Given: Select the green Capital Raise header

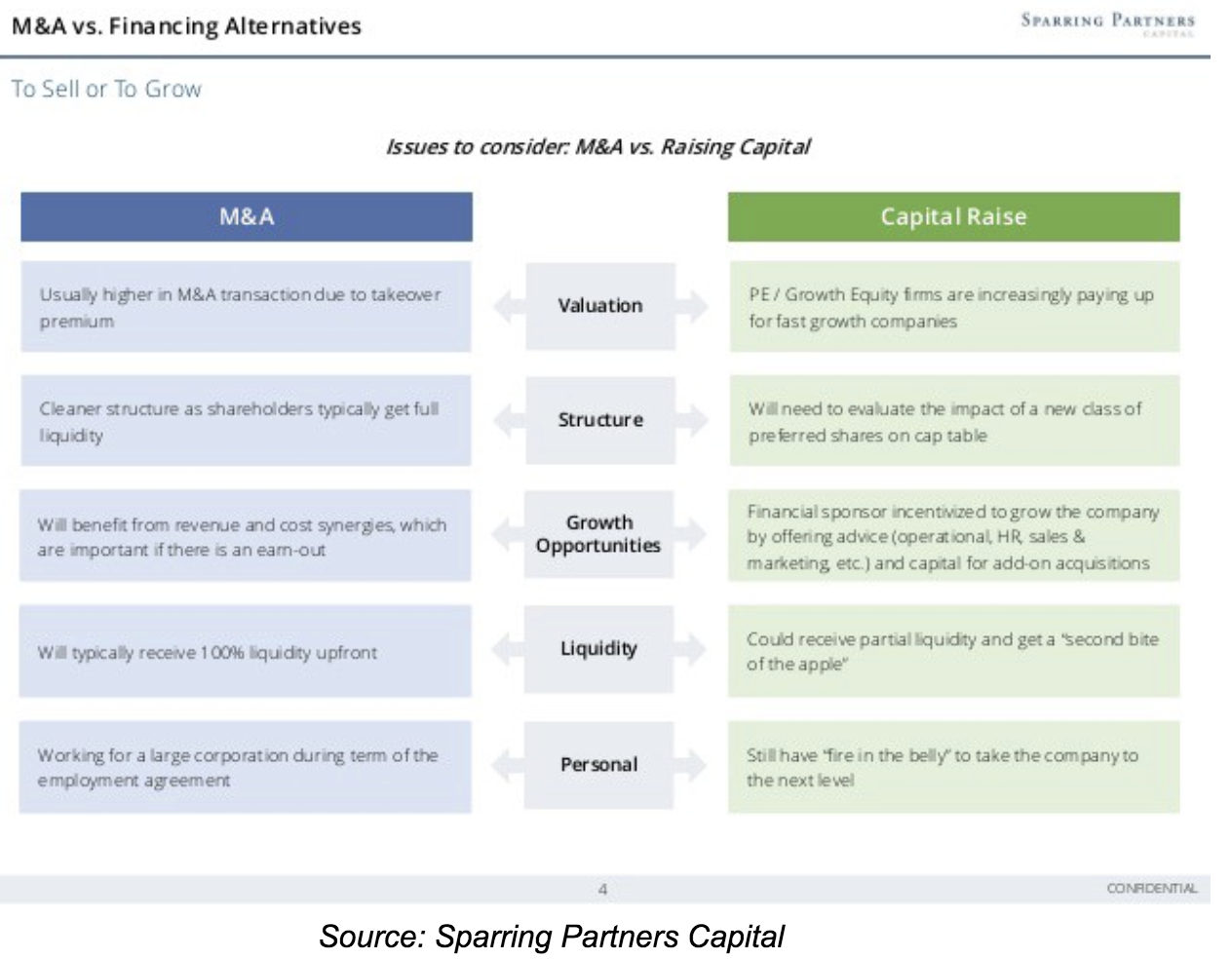Looking at the screenshot, I should point(953,216).
